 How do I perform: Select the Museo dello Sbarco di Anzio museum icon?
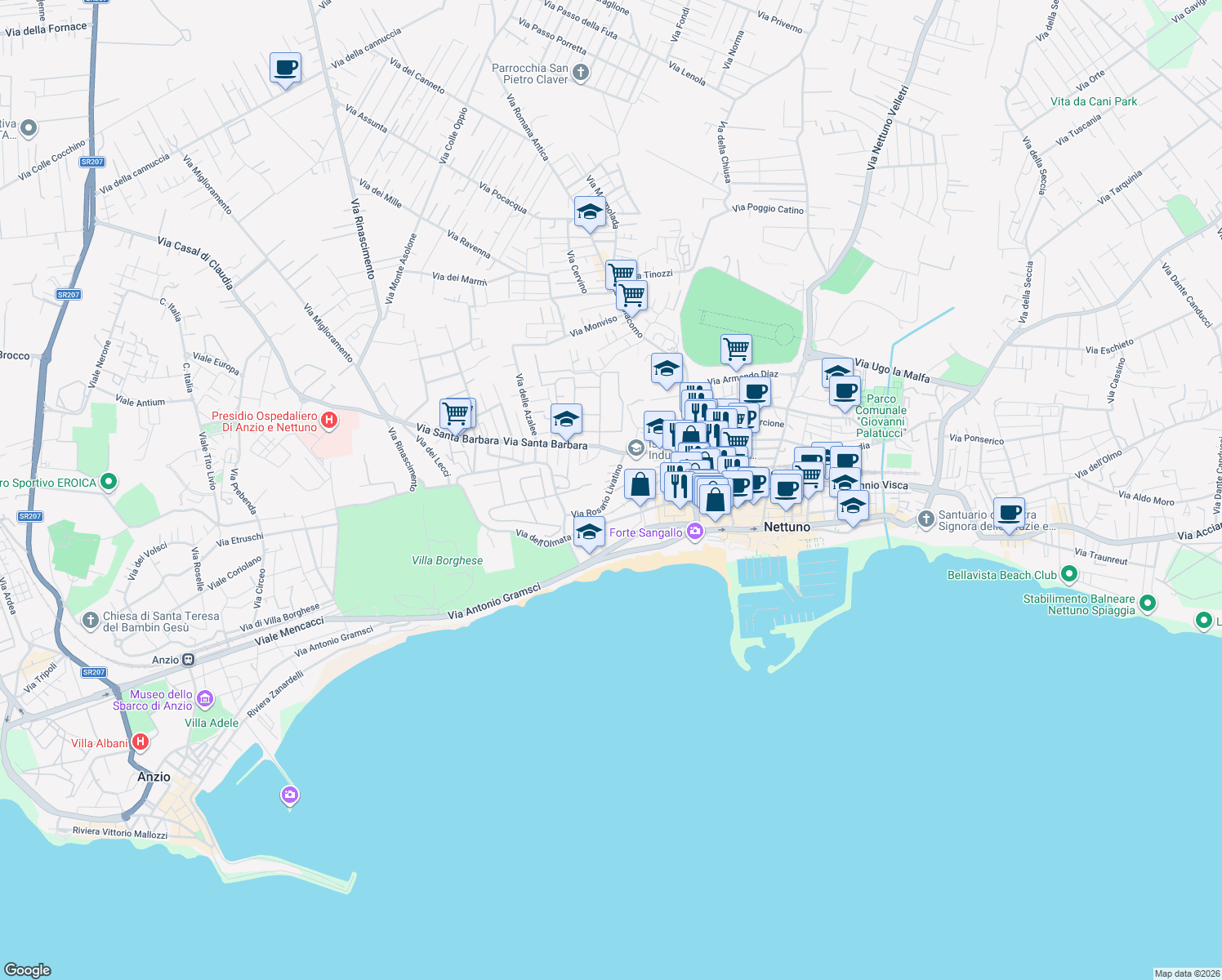tap(204, 699)
